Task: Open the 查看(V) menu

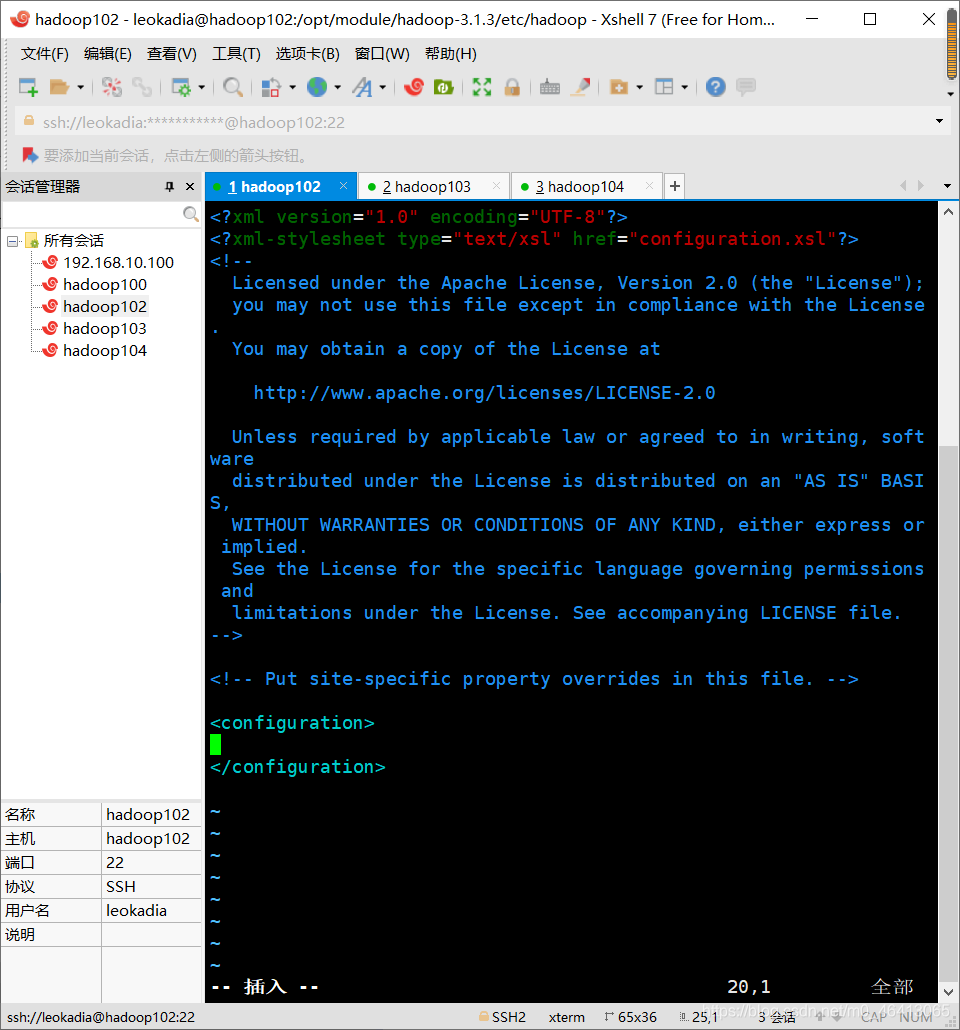Action: pyautogui.click(x=171, y=54)
